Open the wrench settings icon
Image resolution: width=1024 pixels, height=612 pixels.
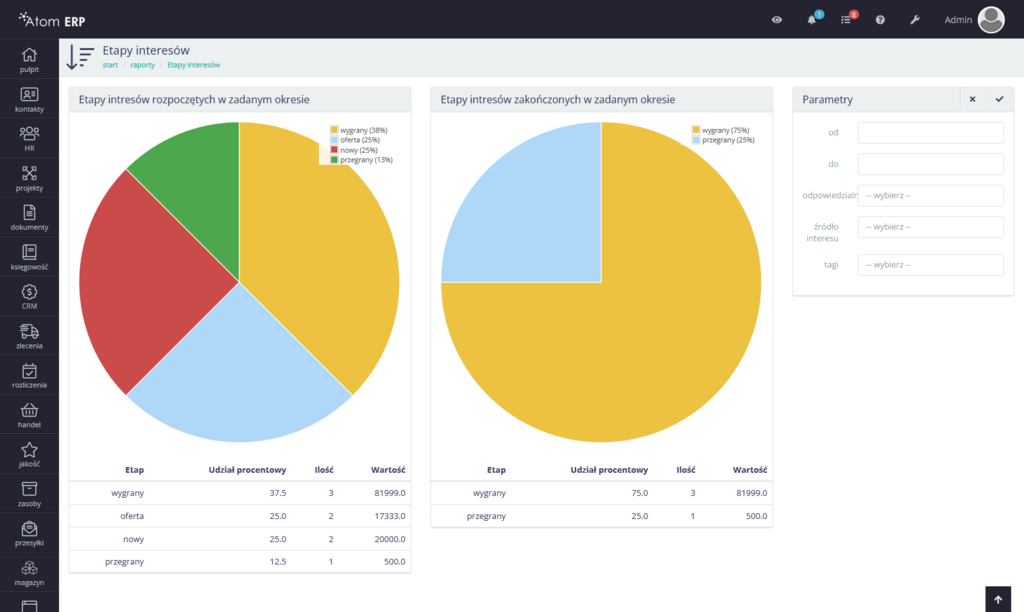point(914,20)
